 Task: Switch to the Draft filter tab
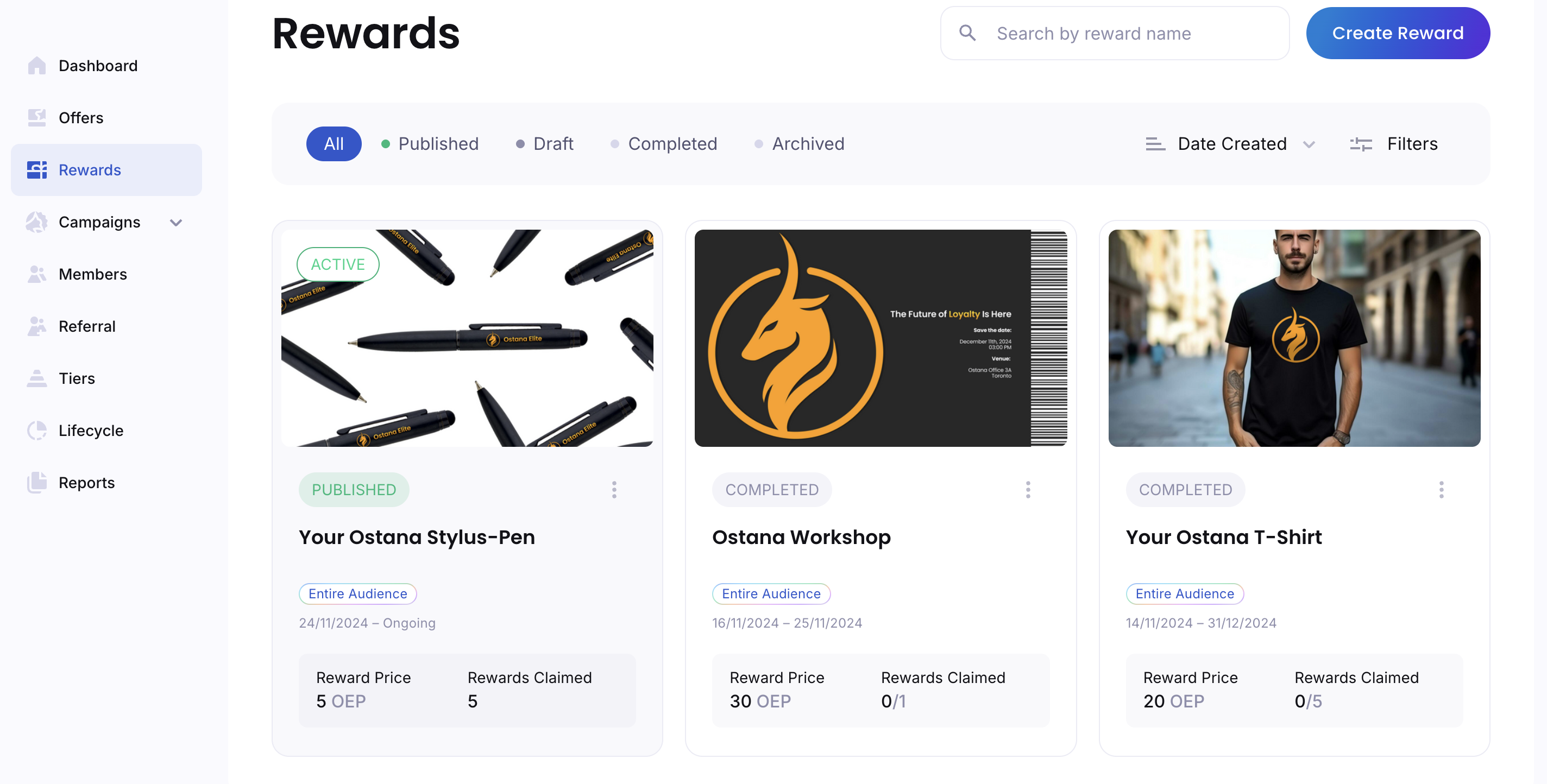coord(545,144)
